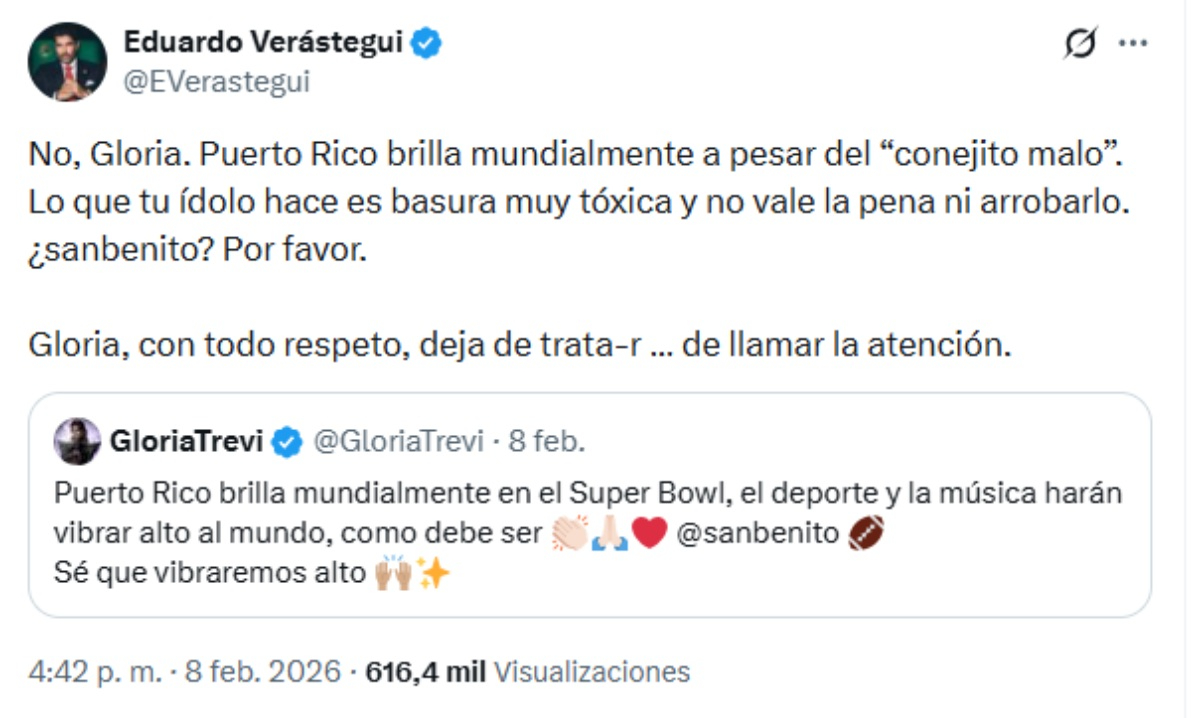Click the praying hands emoji
The height and width of the screenshot is (718, 1200).
[608, 530]
